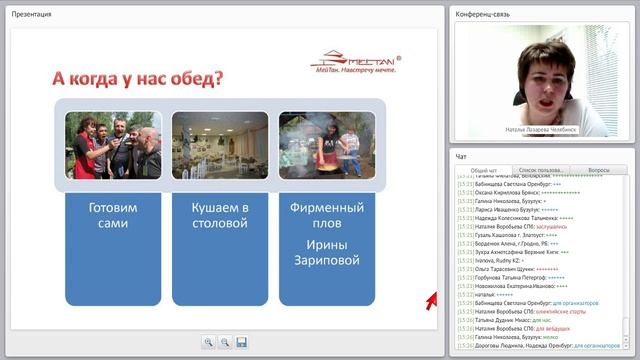Click Наталия Воробьева message для ведущих
The image size is (640, 360).
(x=513, y=329)
